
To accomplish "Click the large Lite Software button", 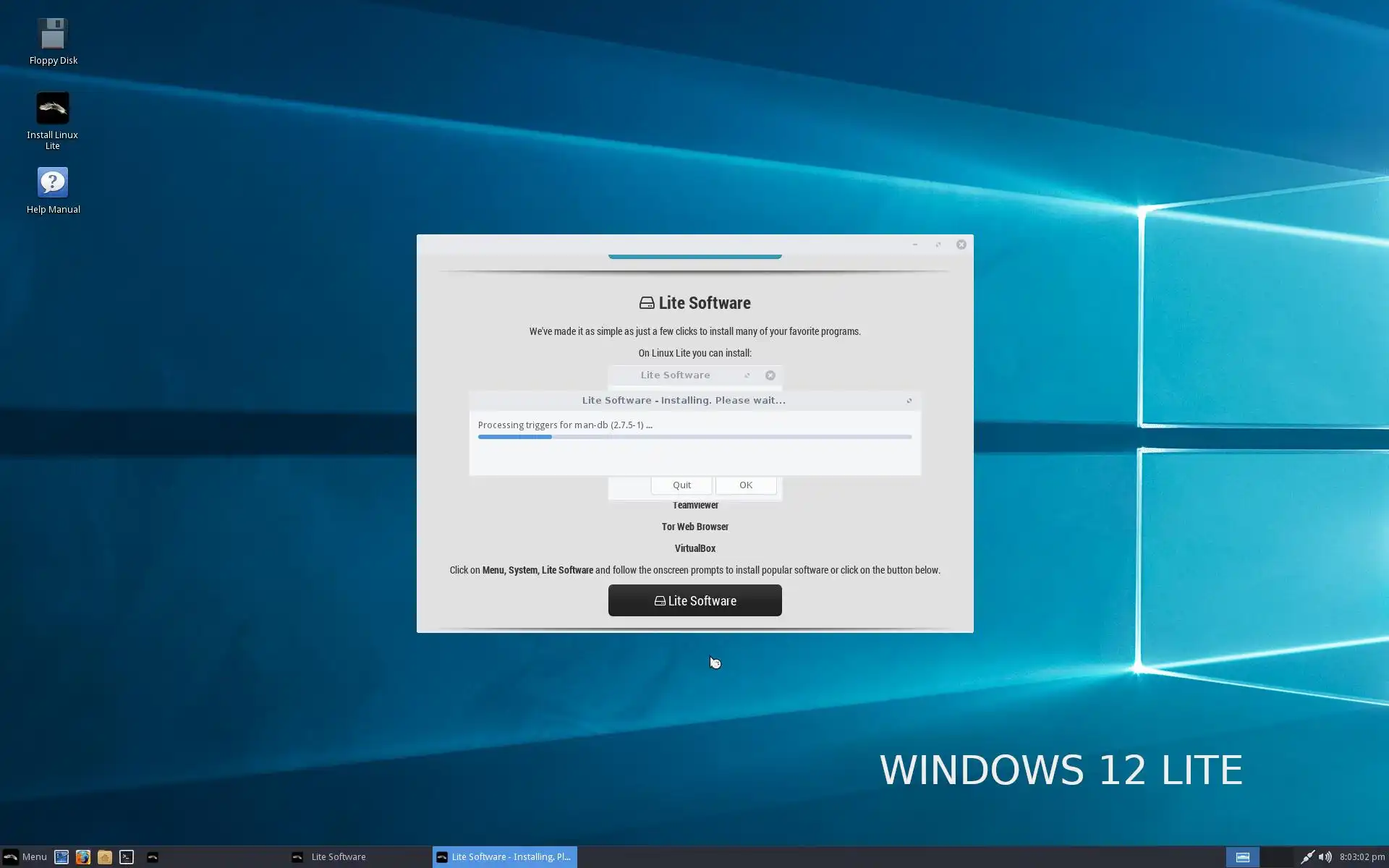I will tap(694, 600).
